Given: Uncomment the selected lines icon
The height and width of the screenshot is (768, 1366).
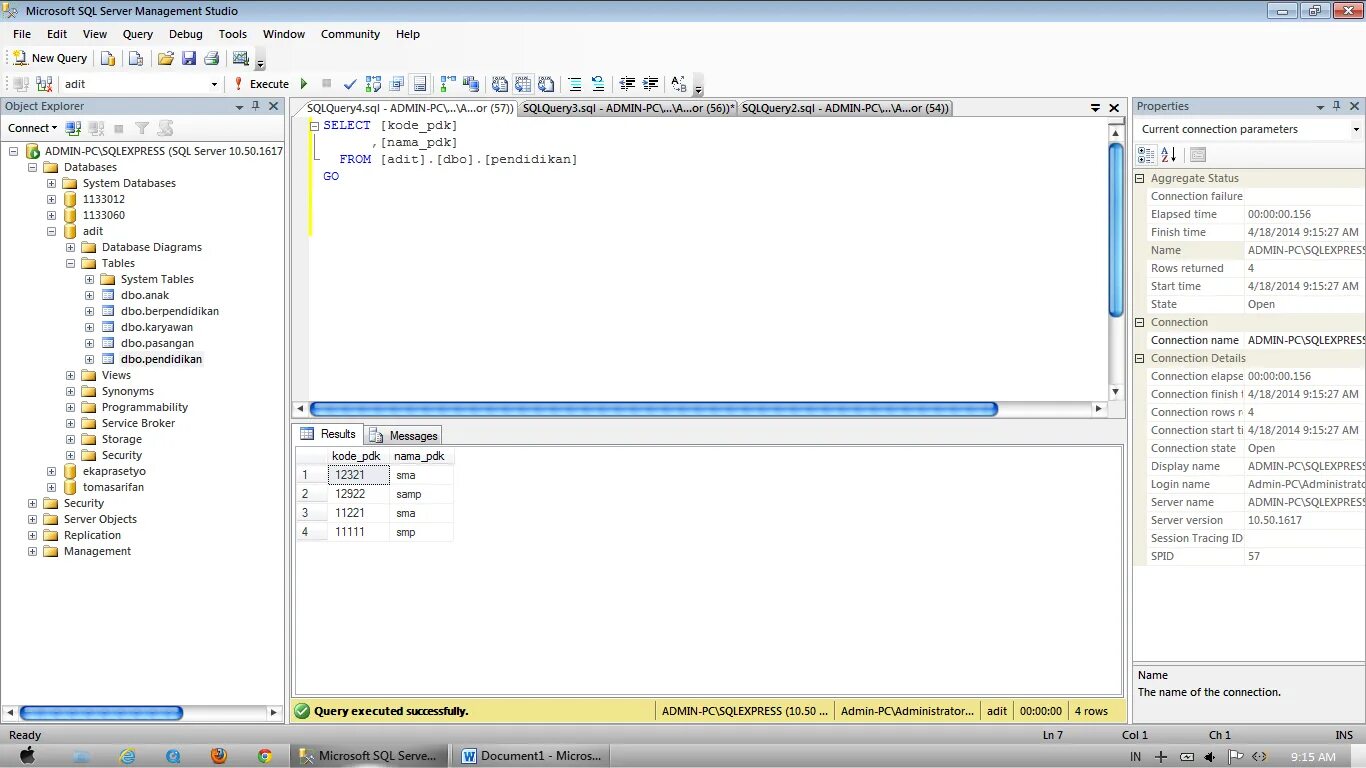Looking at the screenshot, I should [x=598, y=84].
